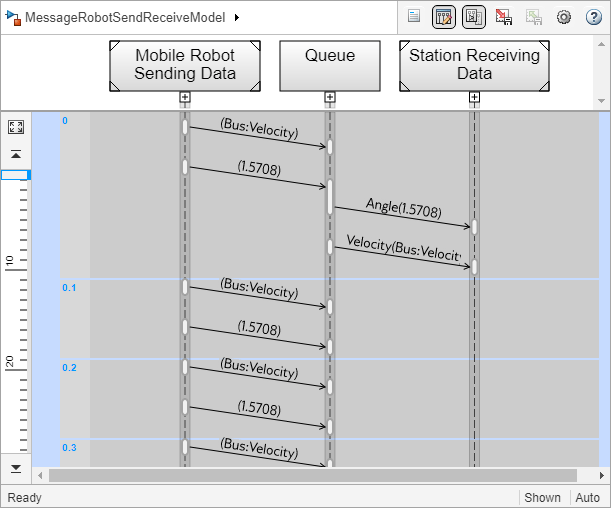
Task: Expand the Station Receiving Data lifeline
Action: [474, 97]
